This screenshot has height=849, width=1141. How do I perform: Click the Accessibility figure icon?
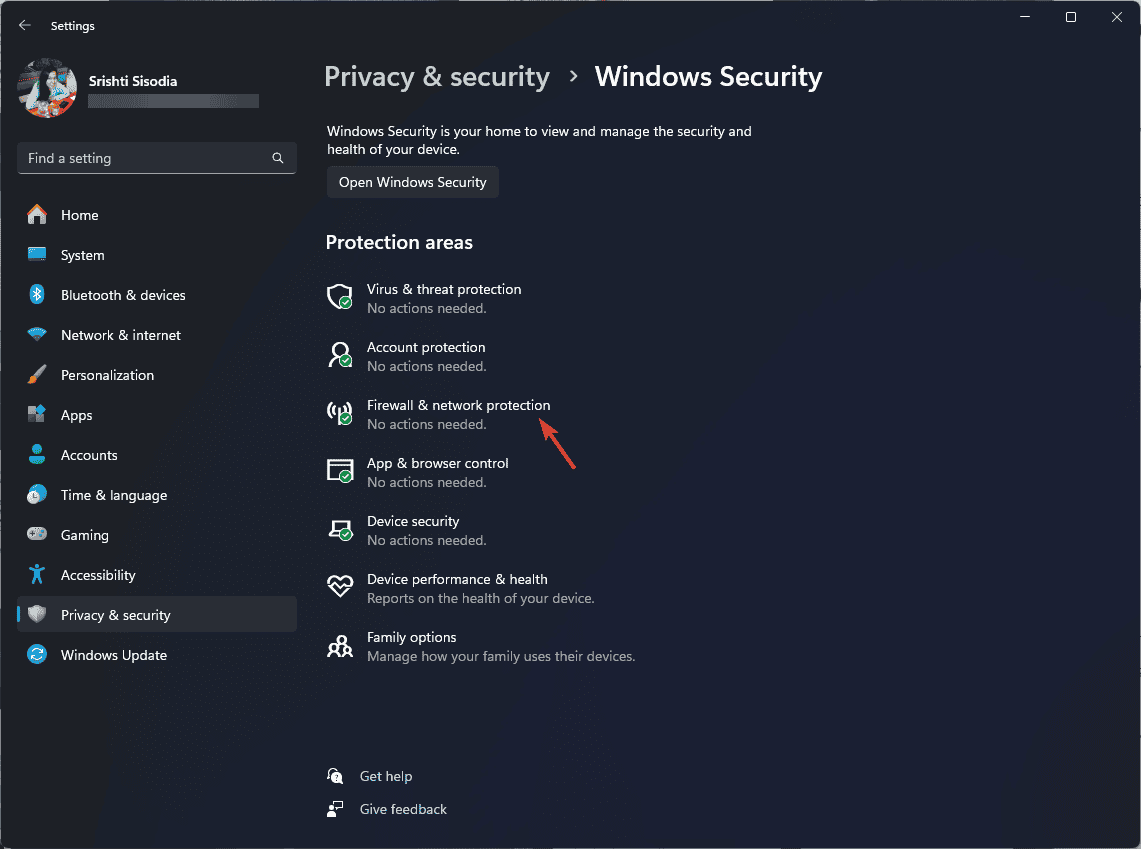coord(37,574)
